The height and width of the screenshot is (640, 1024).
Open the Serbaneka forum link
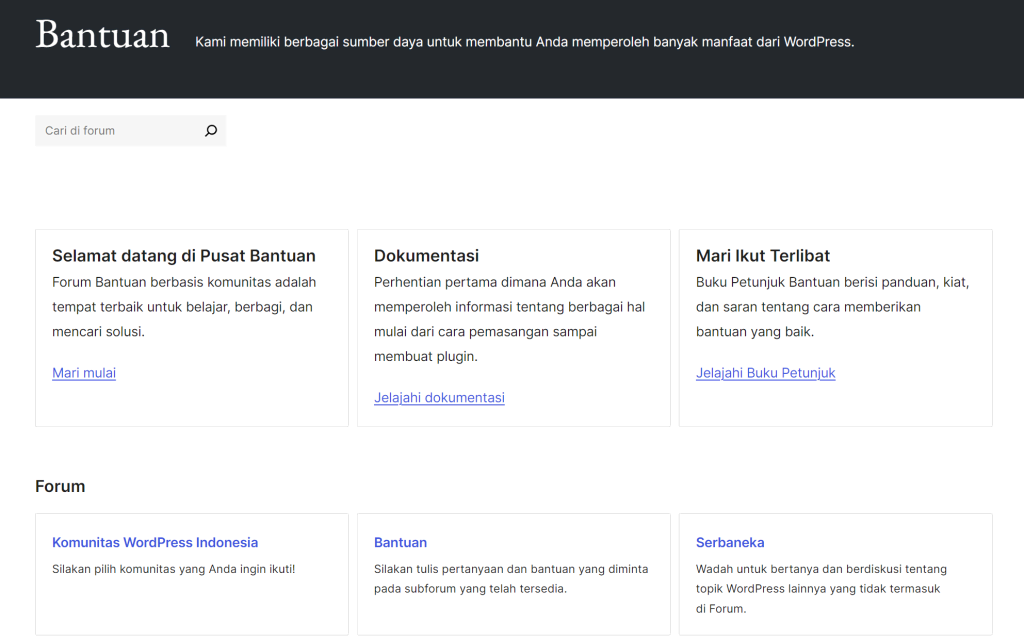(730, 543)
